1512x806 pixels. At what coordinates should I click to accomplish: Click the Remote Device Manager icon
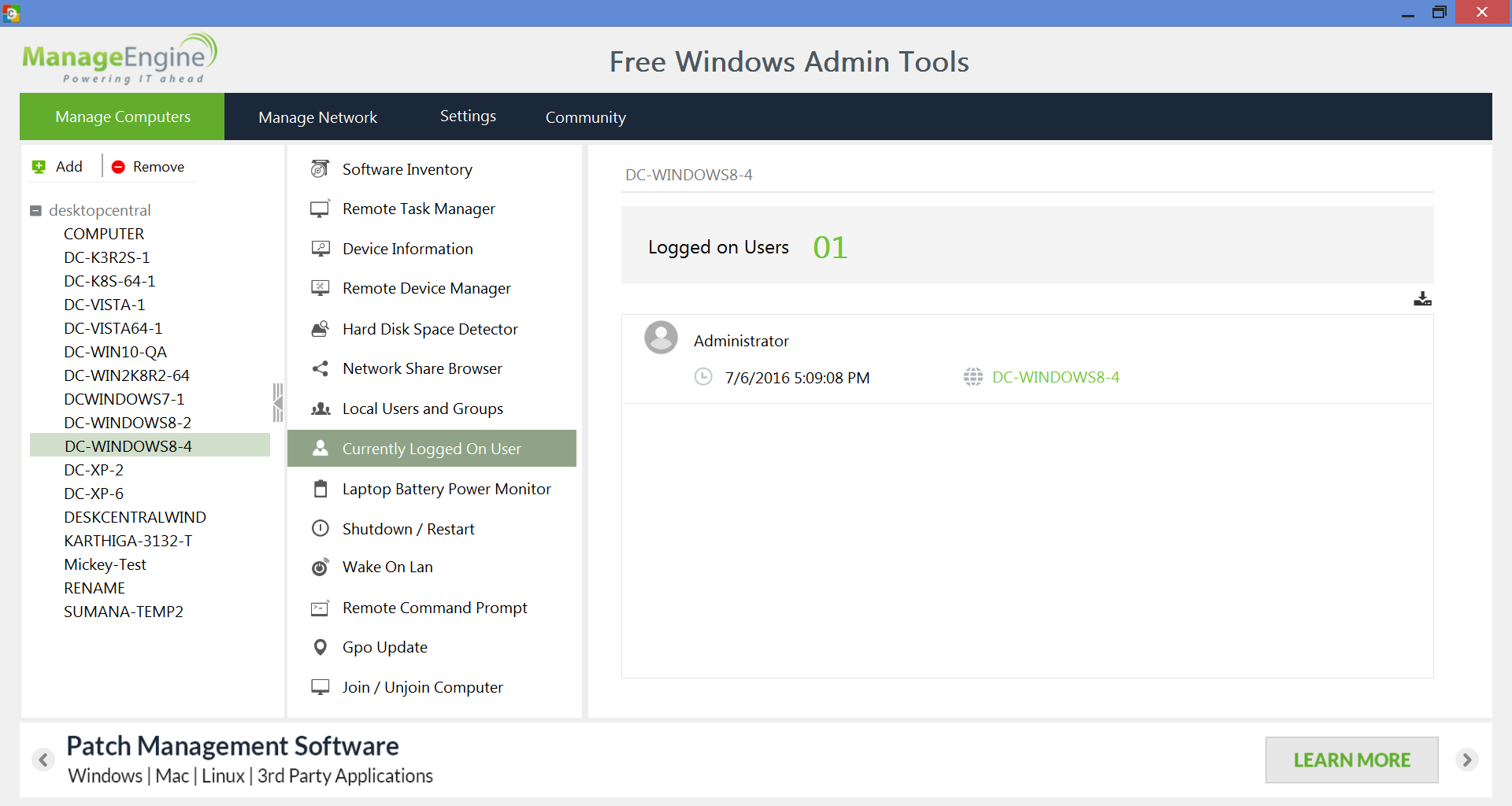click(320, 288)
